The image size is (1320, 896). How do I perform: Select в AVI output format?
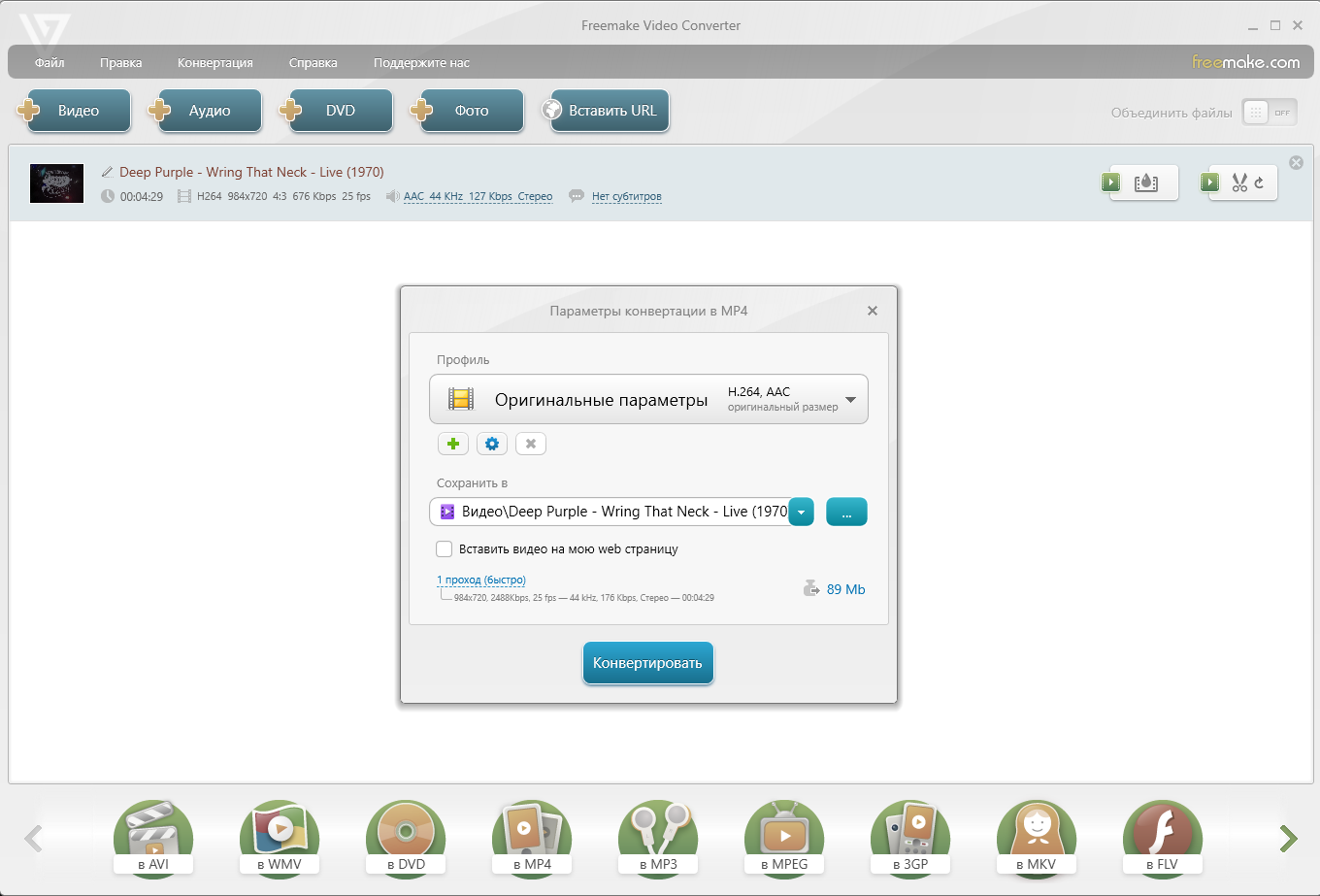pyautogui.click(x=153, y=838)
